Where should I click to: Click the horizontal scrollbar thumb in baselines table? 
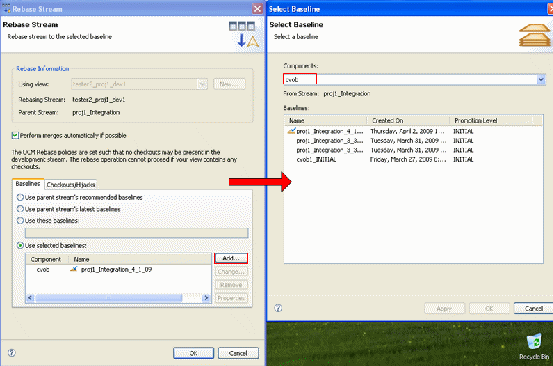(x=109, y=298)
